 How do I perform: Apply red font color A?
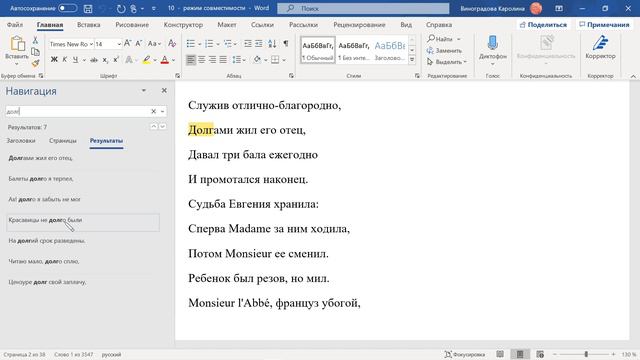click(x=164, y=60)
